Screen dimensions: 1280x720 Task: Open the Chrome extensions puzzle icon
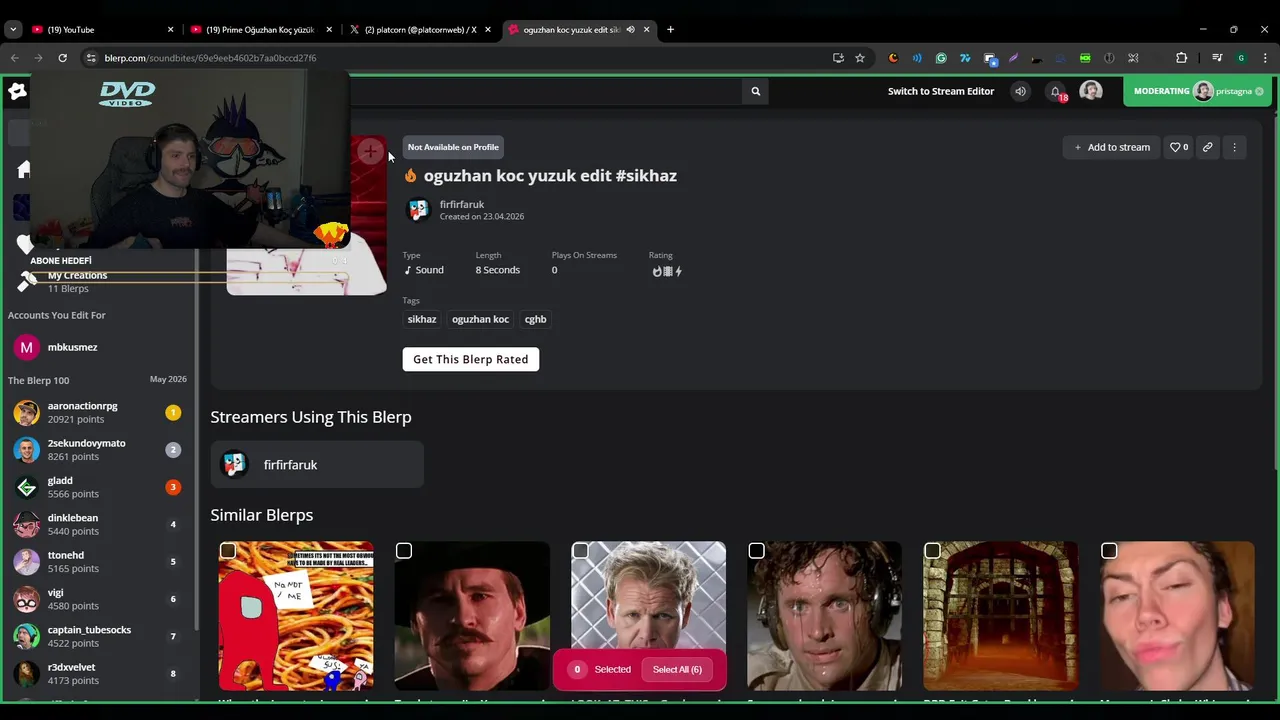1181,58
